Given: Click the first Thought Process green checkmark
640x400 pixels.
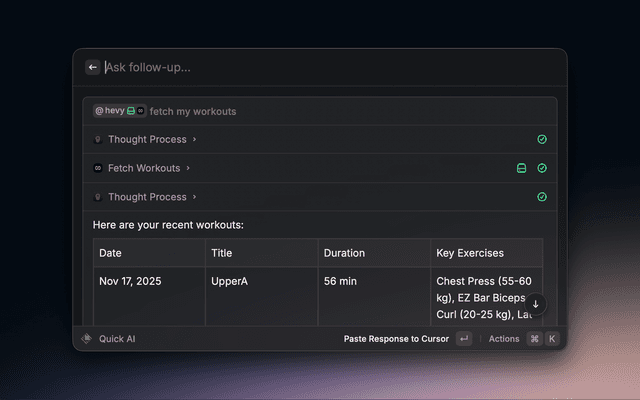Looking at the screenshot, I should 542,139.
